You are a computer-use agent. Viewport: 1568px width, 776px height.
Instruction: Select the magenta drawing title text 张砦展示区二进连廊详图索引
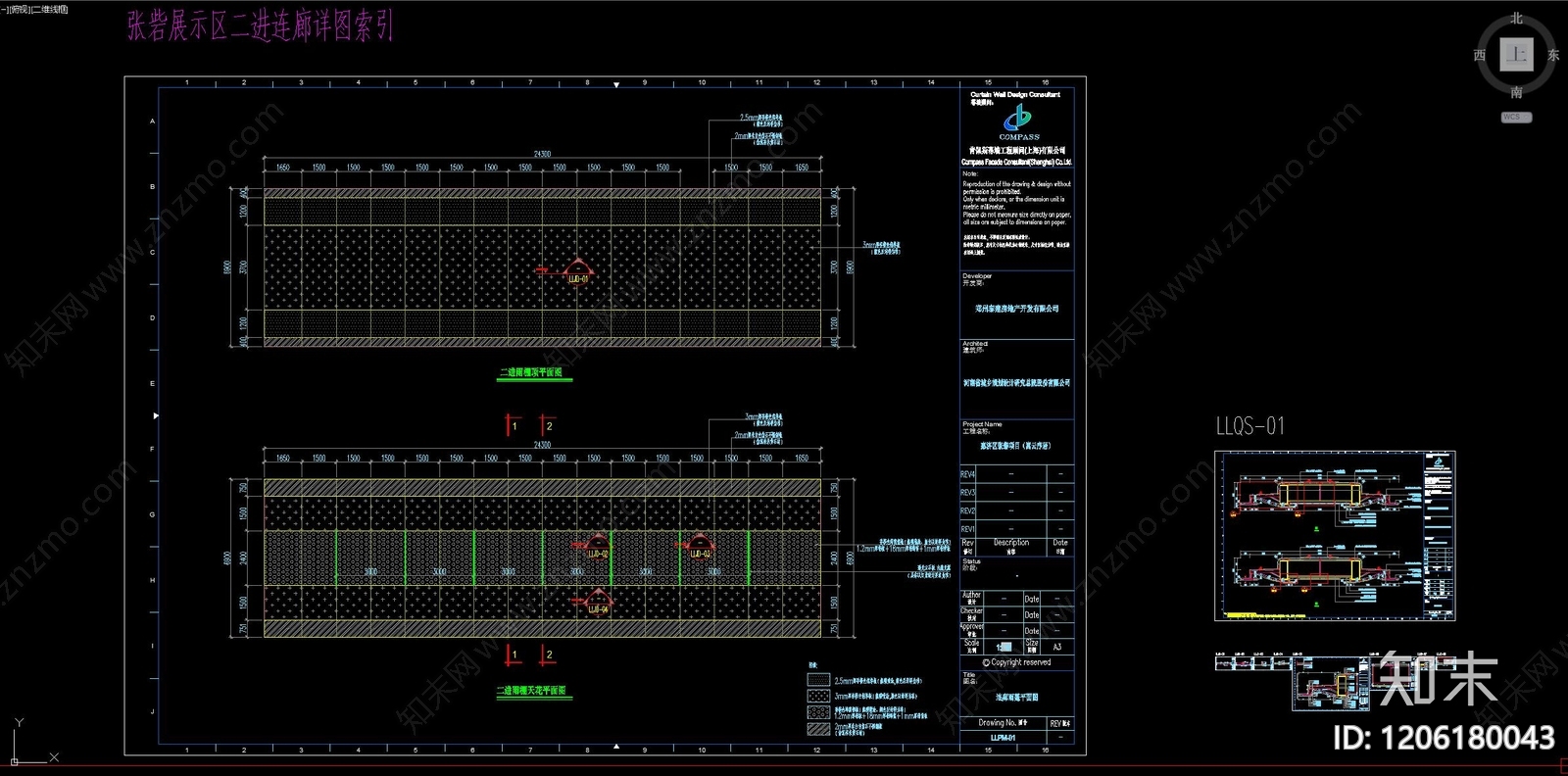pos(260,25)
